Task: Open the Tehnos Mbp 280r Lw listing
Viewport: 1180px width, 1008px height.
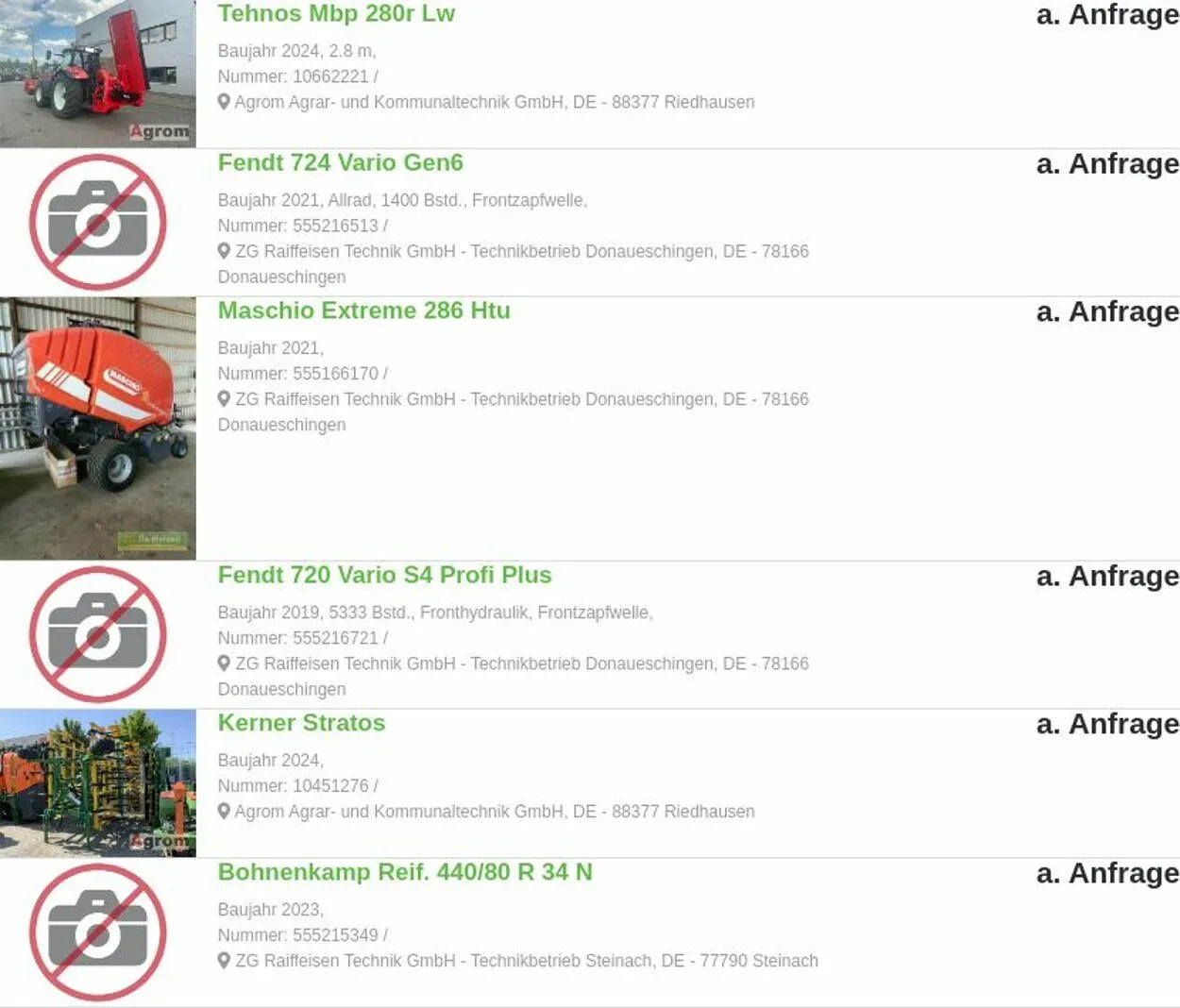Action: [336, 14]
